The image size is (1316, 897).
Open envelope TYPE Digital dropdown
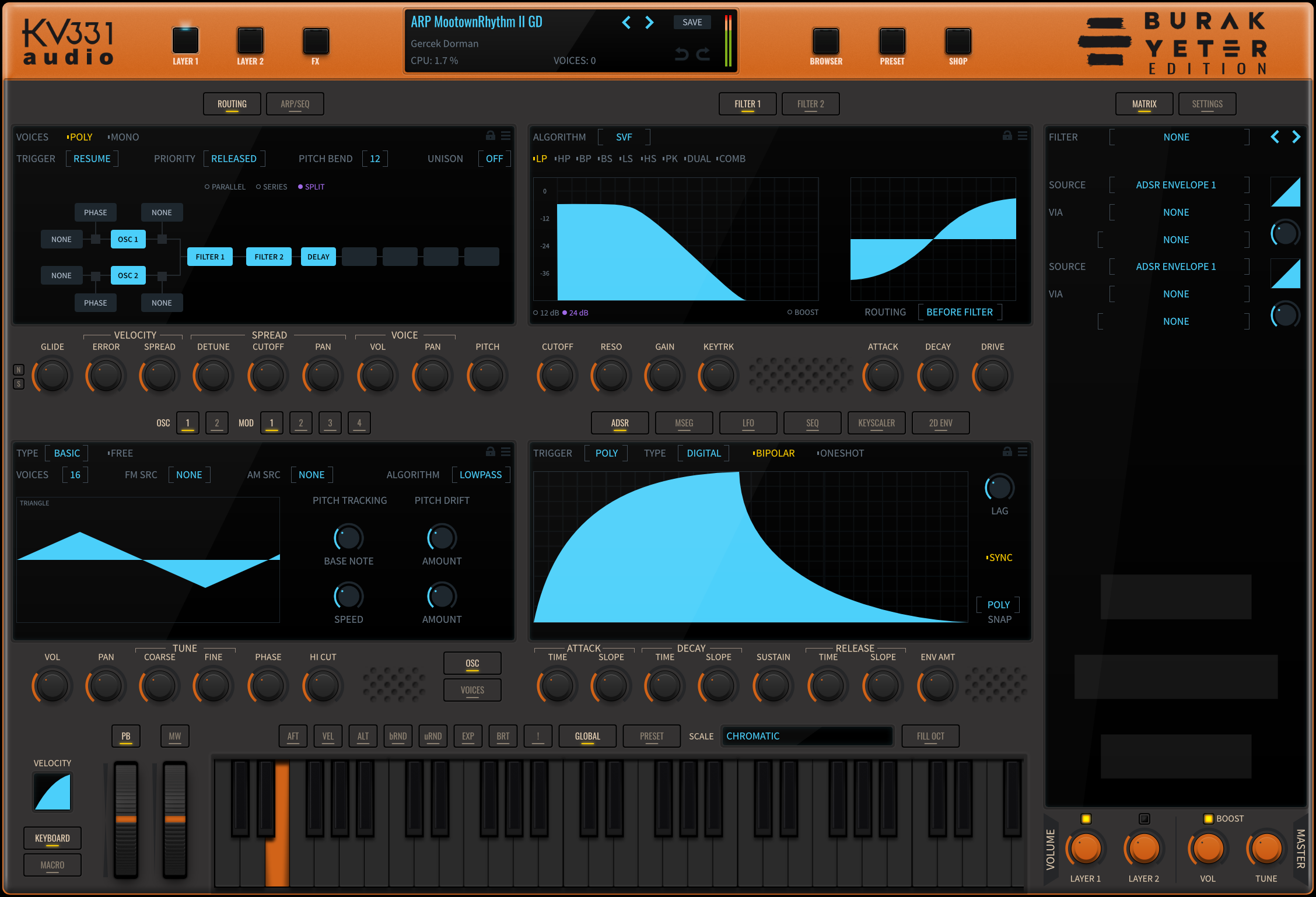point(703,453)
